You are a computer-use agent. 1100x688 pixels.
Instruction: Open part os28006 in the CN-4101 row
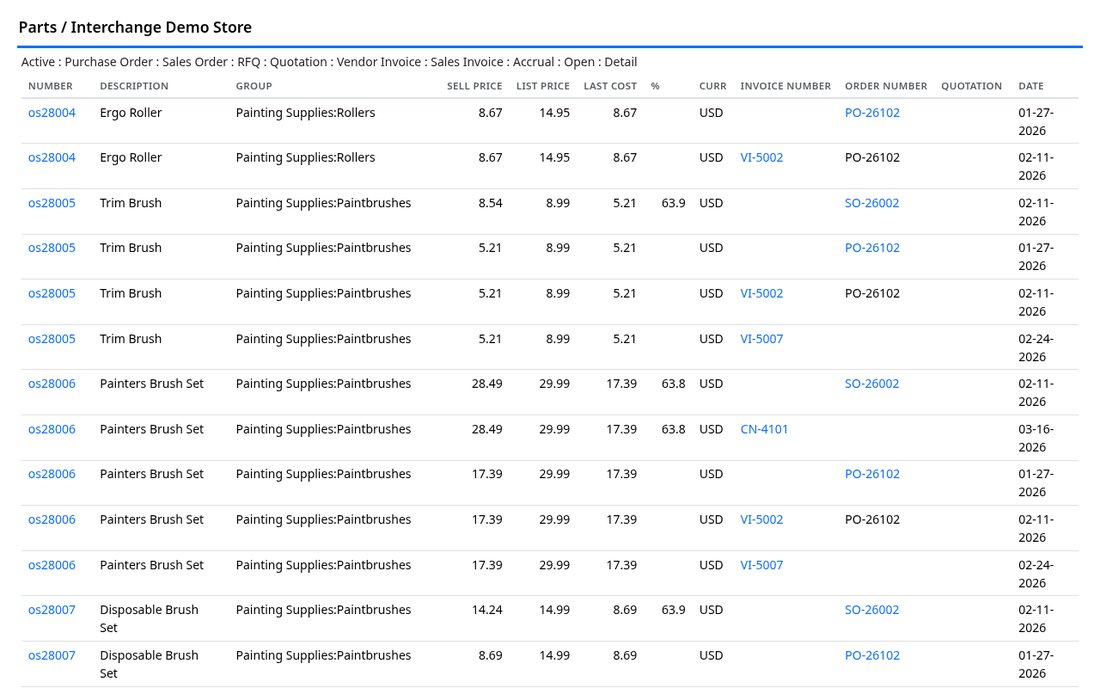coord(52,430)
